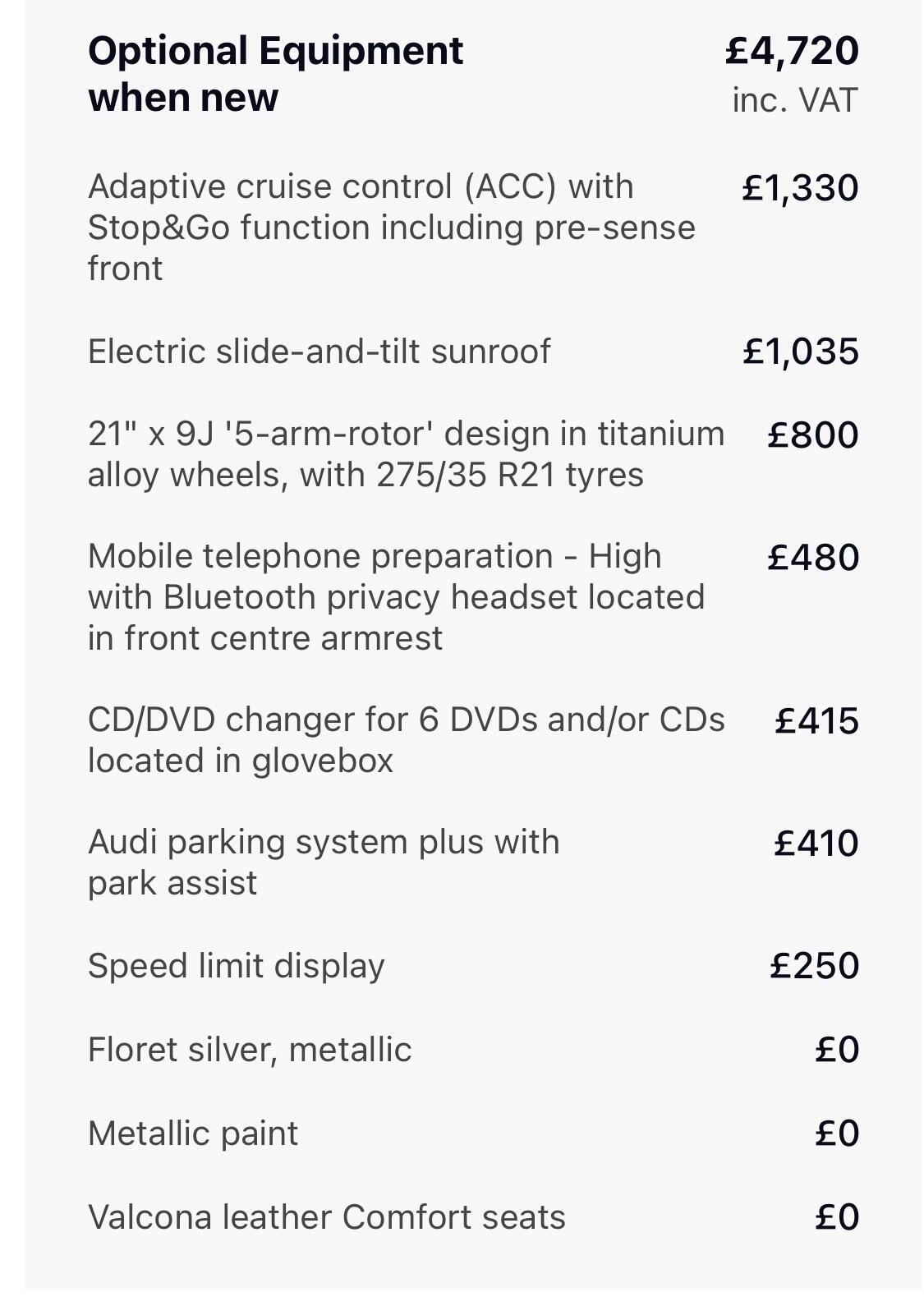Screen dimensions: 924x1306
Task: Tap the £410 parking system price
Action: [816, 844]
